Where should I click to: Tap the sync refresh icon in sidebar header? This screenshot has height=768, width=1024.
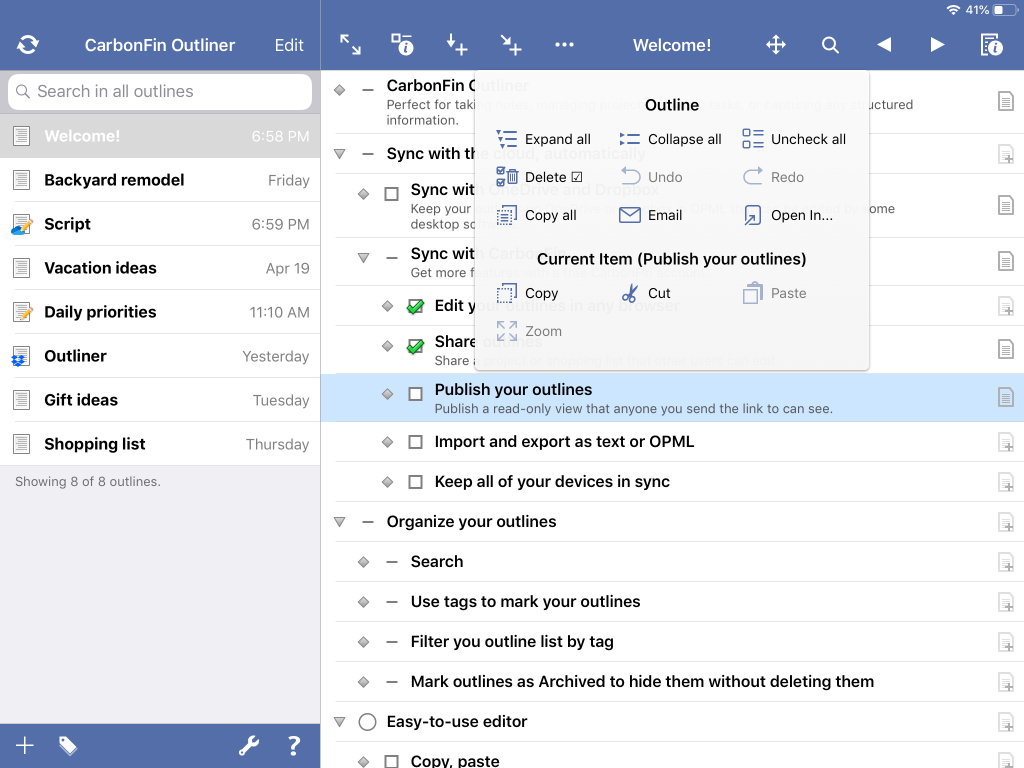click(28, 44)
